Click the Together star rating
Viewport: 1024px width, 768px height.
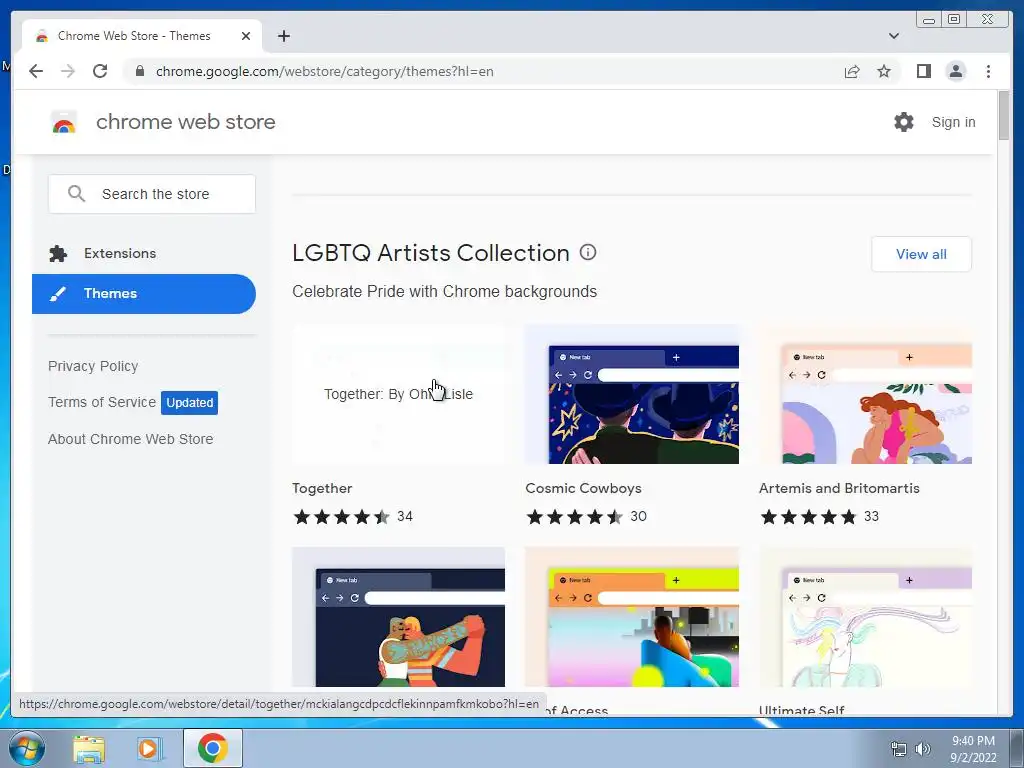342,517
